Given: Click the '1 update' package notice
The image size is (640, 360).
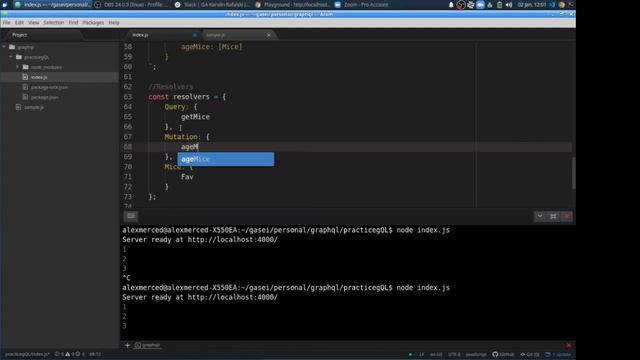Looking at the screenshot, I should pyautogui.click(x=558, y=355).
